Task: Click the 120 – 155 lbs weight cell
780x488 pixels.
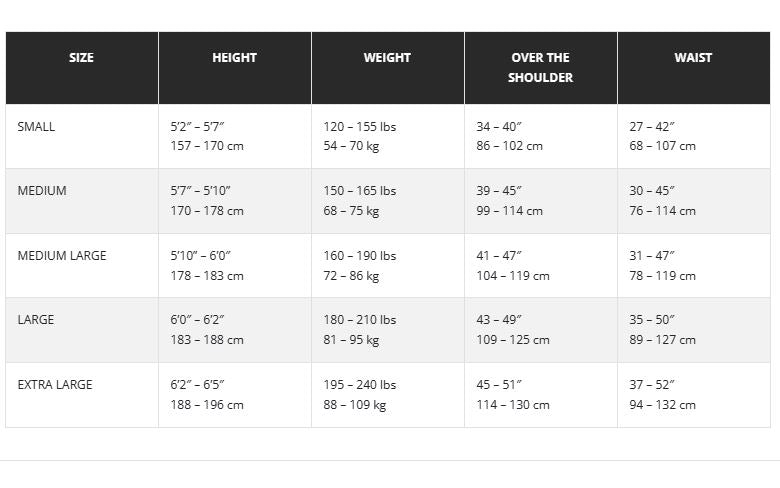Action: click(x=360, y=126)
